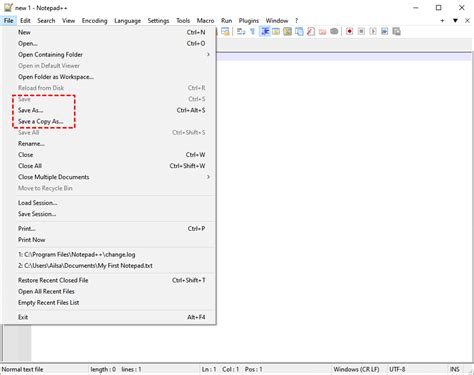Open the Settings menu
This screenshot has height=375, width=474.
tap(158, 21)
